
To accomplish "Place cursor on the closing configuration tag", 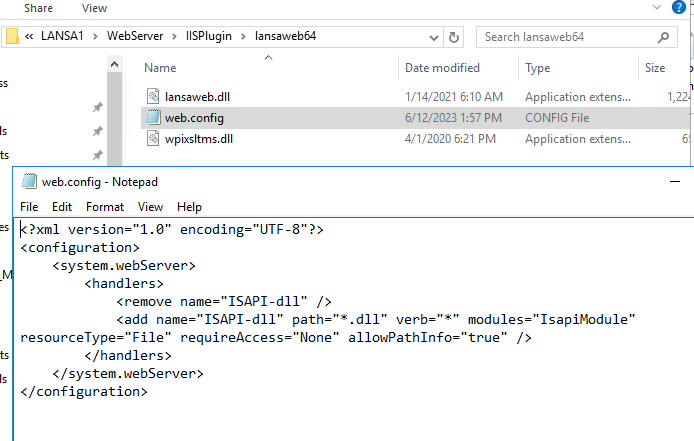I will point(84,392).
